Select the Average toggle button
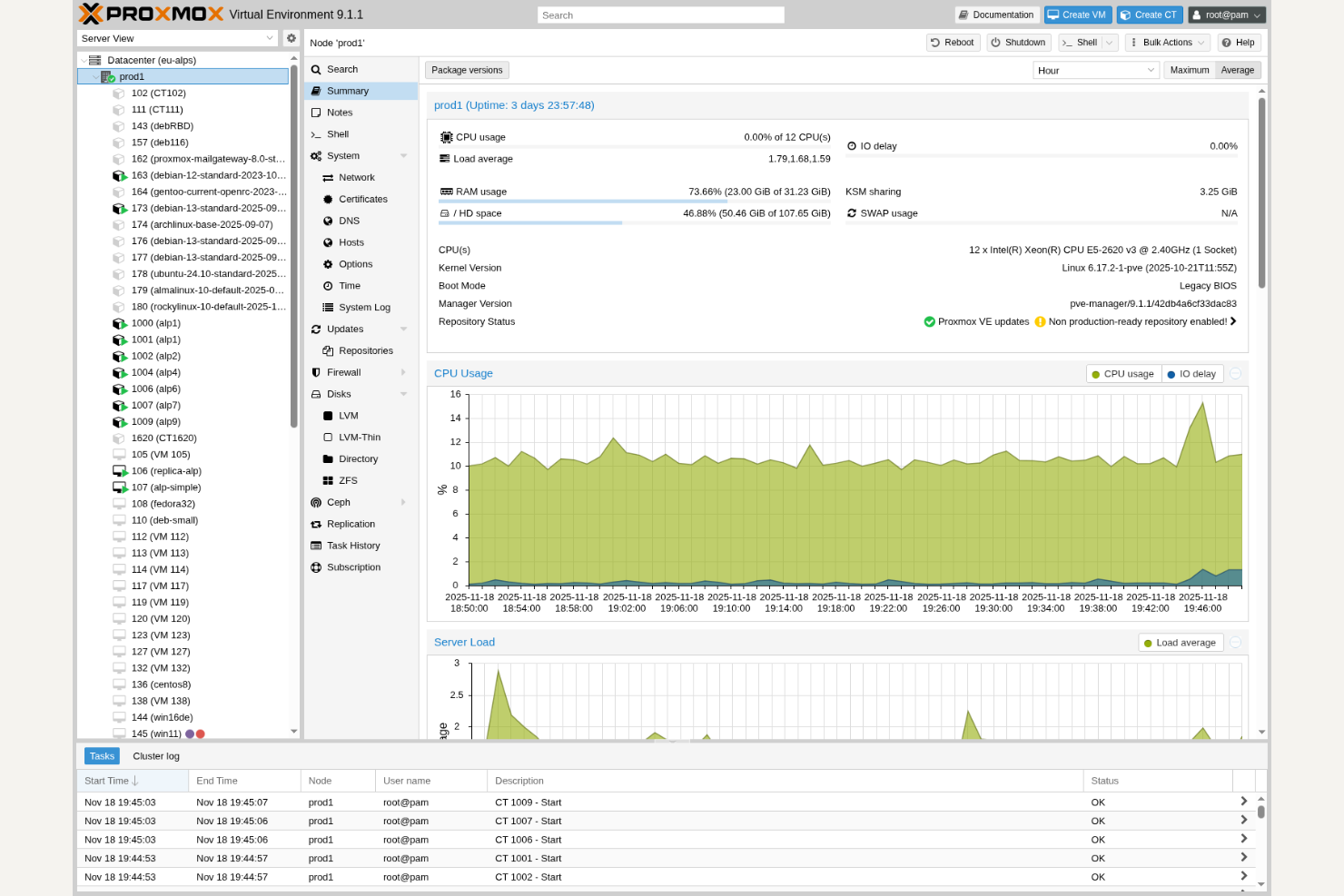 (x=1238, y=70)
